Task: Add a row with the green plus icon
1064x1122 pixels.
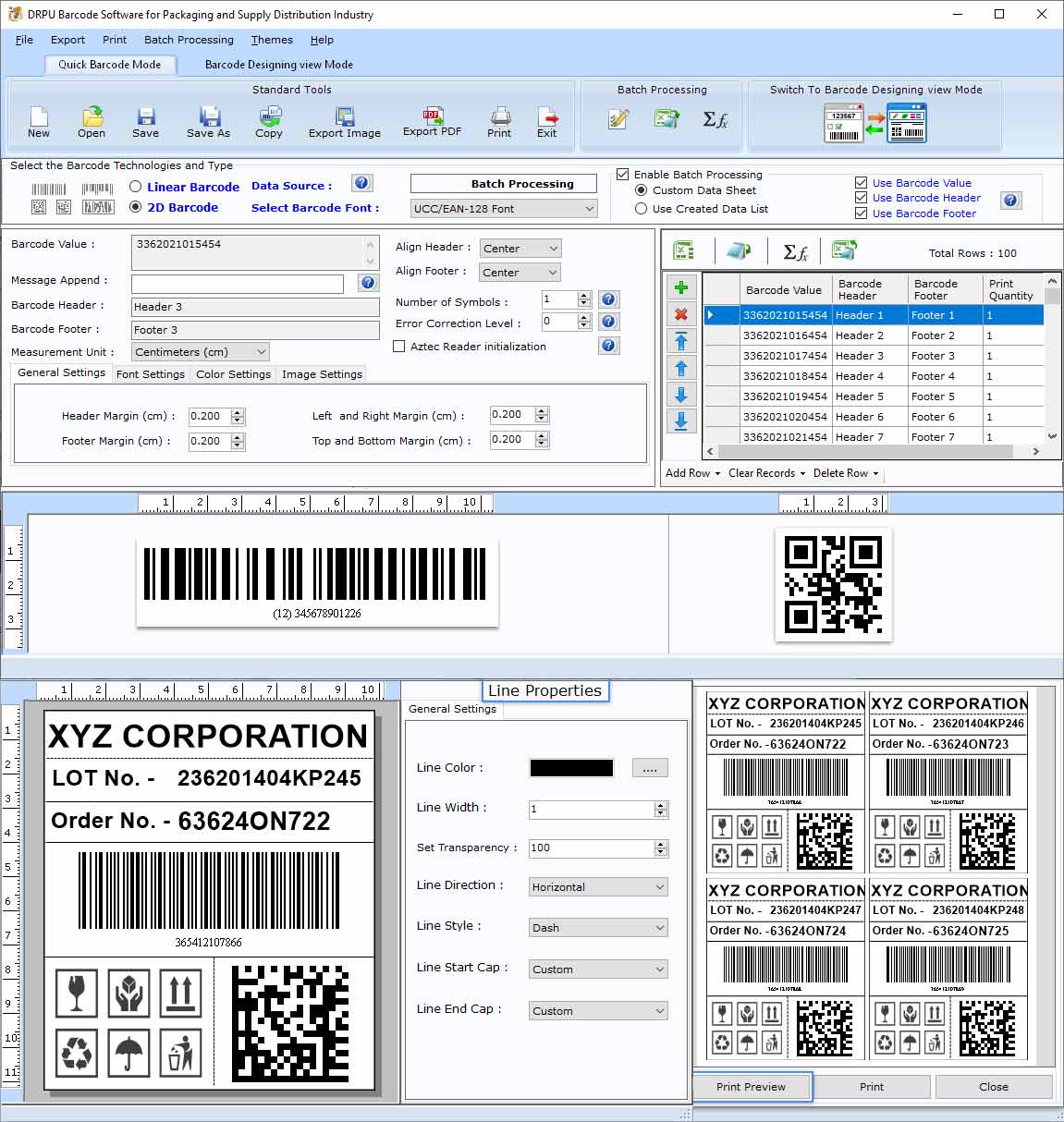Action: (x=681, y=287)
